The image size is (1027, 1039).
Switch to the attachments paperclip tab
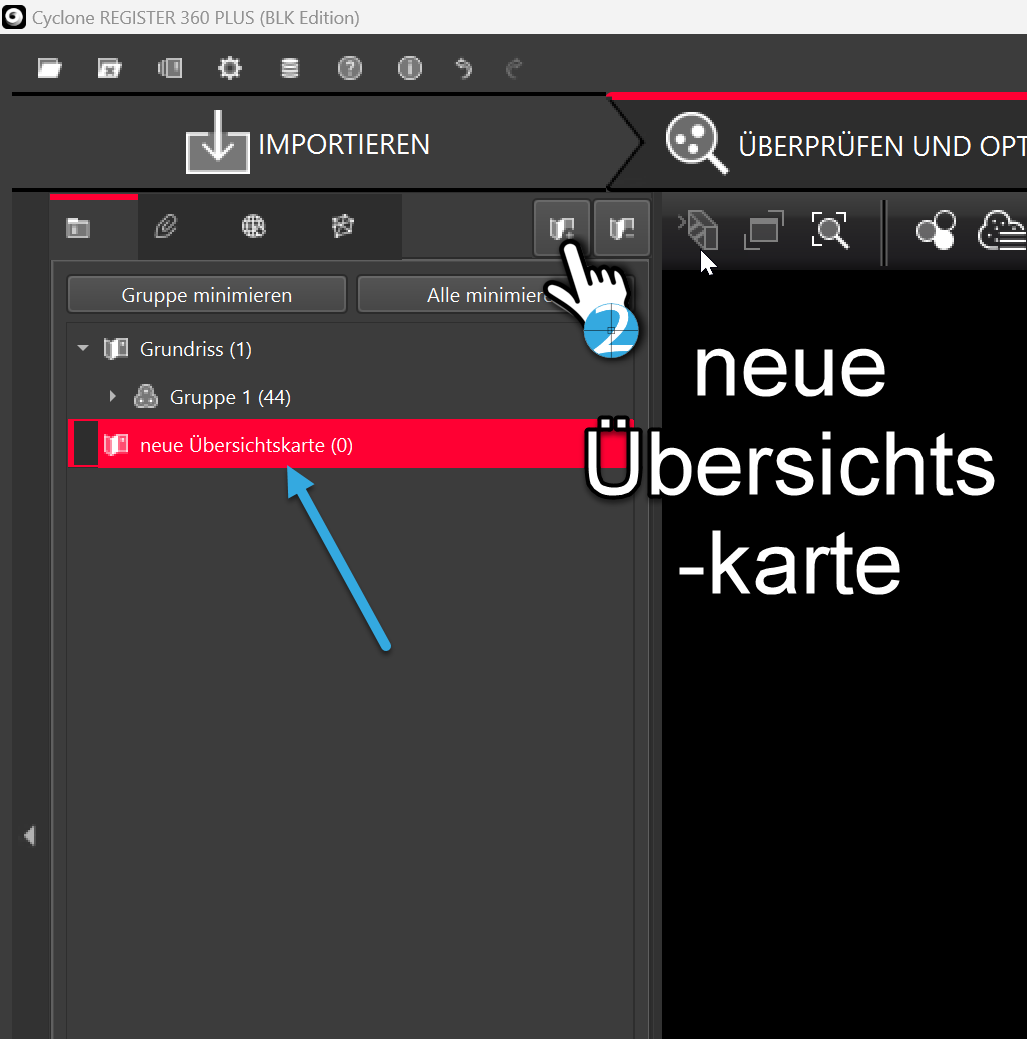point(166,227)
